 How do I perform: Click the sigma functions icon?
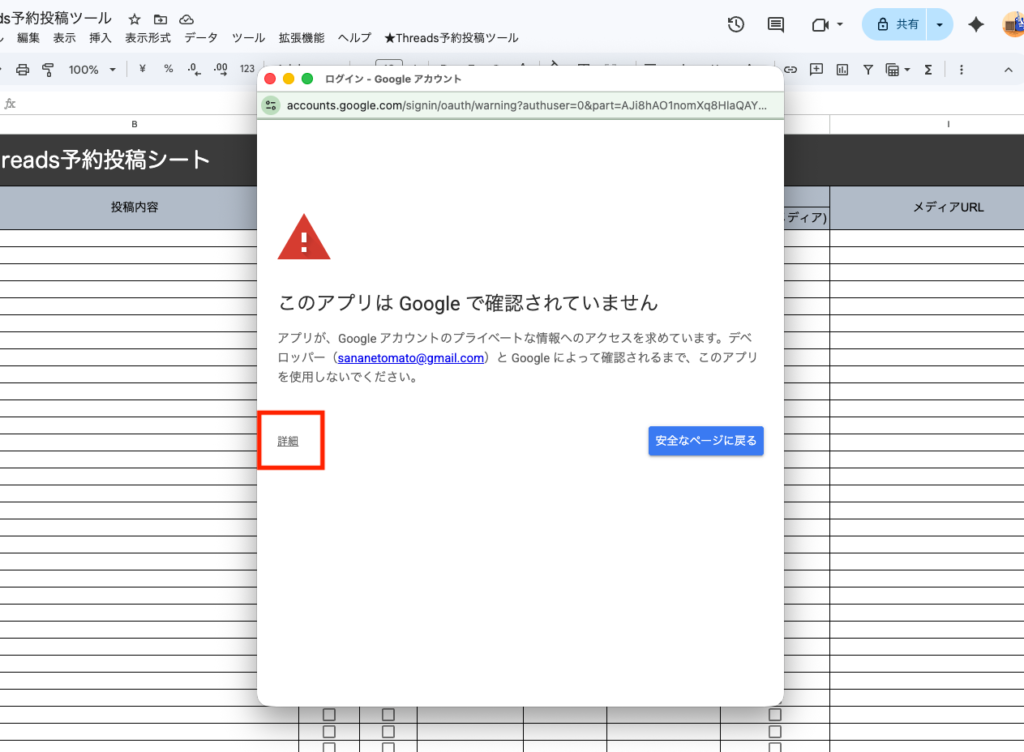point(928,70)
